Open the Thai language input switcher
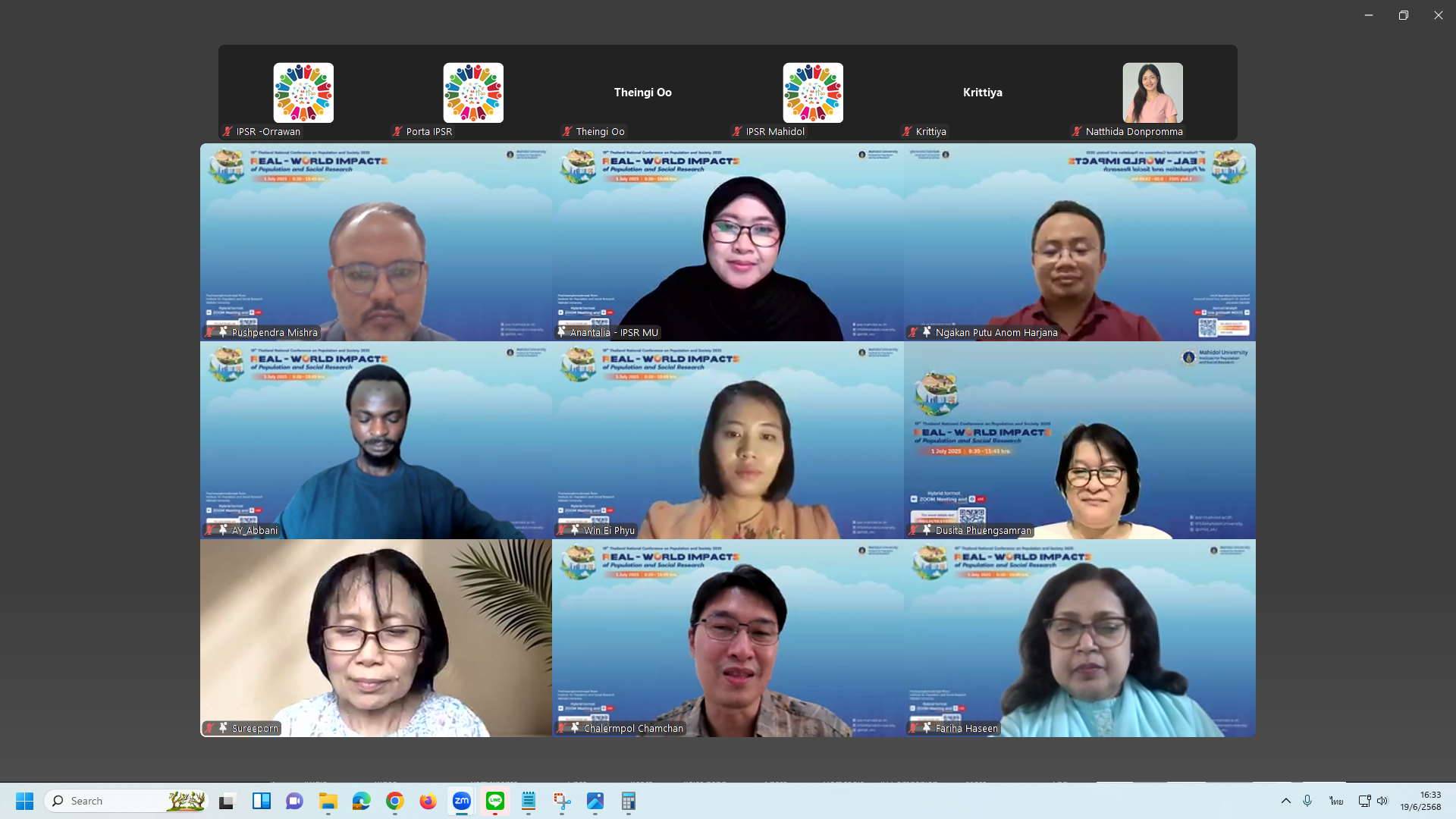The image size is (1456, 819). pyautogui.click(x=1335, y=801)
